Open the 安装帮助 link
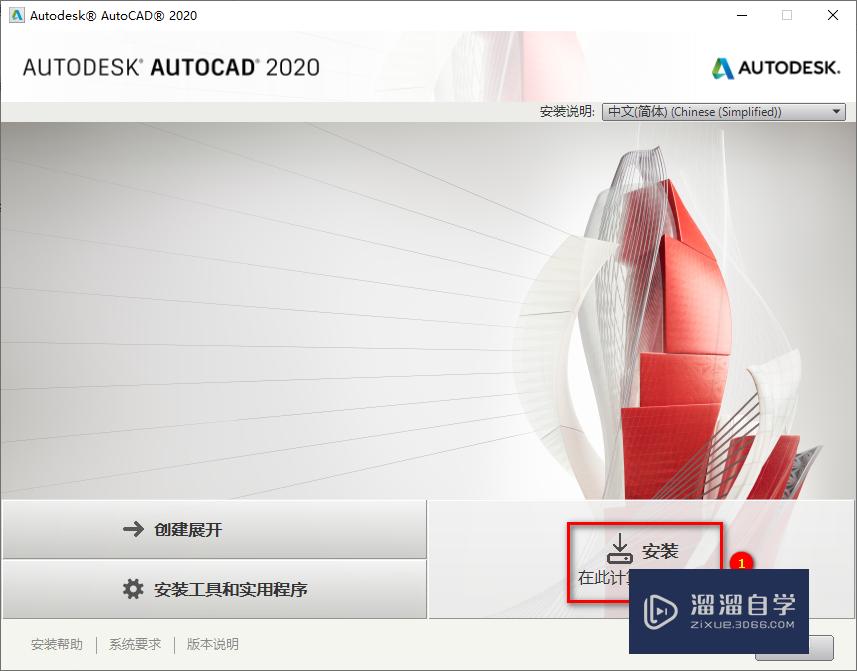This screenshot has height=671, width=857. tap(57, 644)
